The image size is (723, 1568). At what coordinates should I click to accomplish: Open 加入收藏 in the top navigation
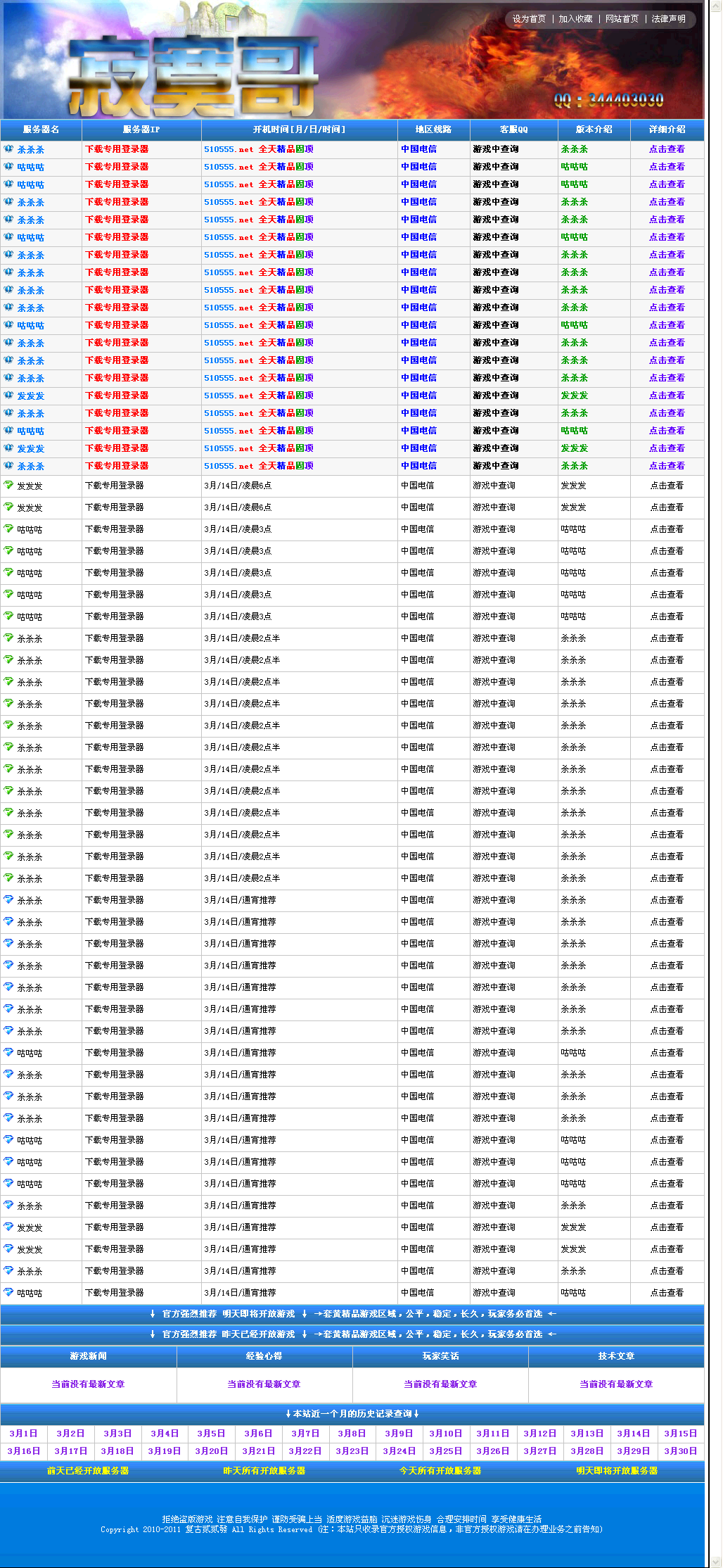575,19
